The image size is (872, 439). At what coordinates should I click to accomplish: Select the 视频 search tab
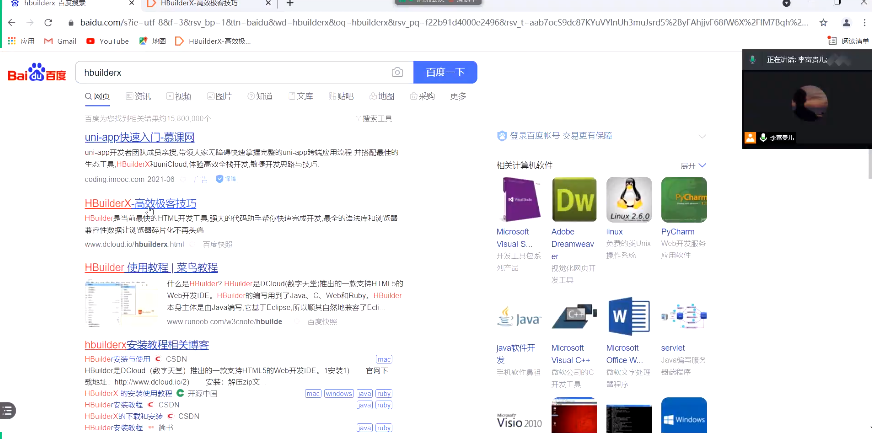click(179, 96)
